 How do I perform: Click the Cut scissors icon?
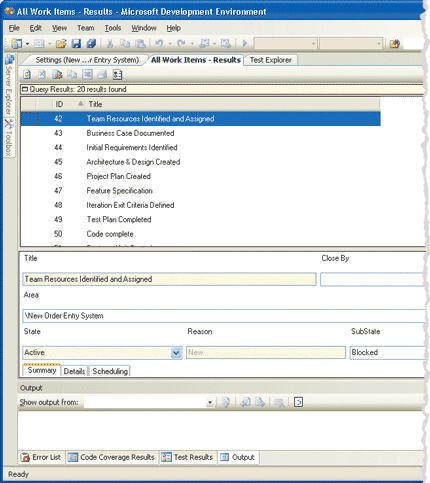tap(110, 43)
